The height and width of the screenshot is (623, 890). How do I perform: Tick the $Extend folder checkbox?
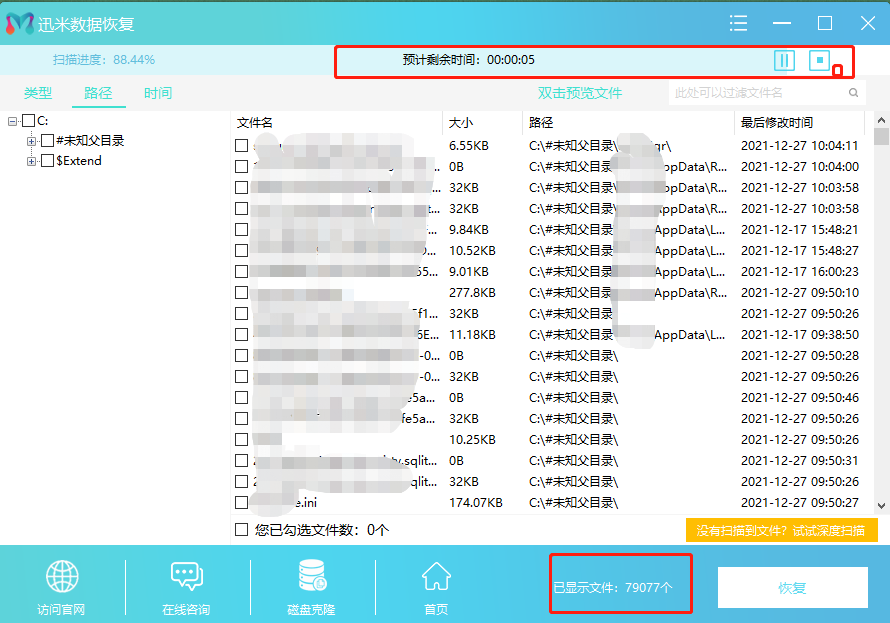47,161
